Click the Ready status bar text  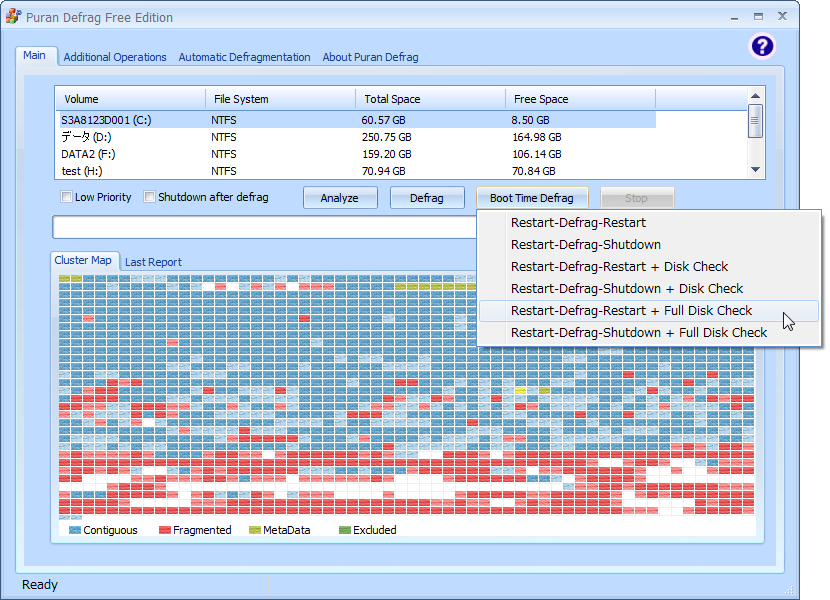40,585
